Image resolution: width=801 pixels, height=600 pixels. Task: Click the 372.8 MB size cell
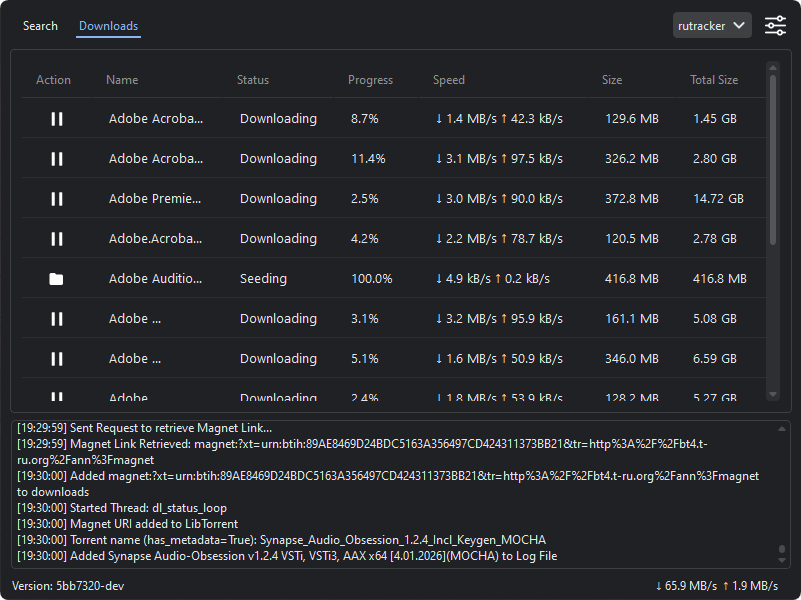[x=631, y=199]
